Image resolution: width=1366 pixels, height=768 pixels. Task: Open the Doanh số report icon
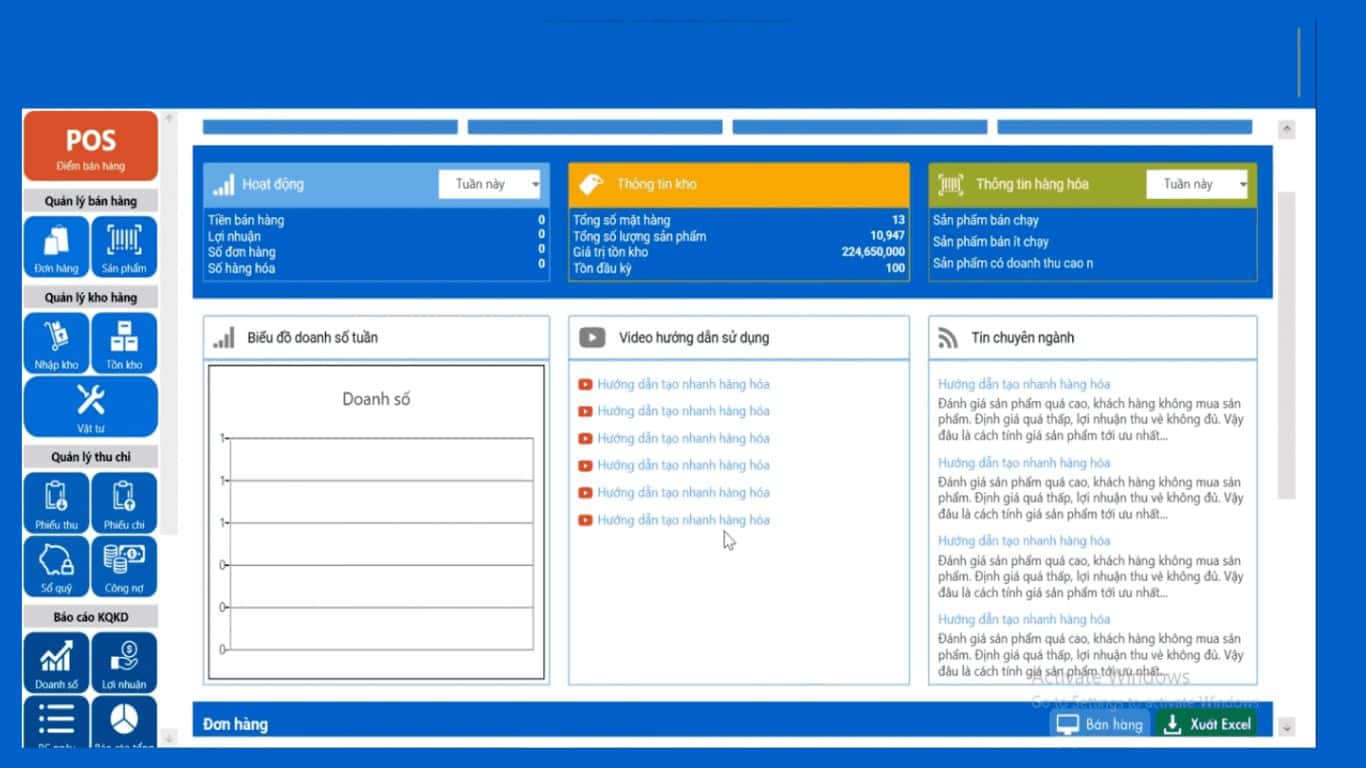coord(56,662)
